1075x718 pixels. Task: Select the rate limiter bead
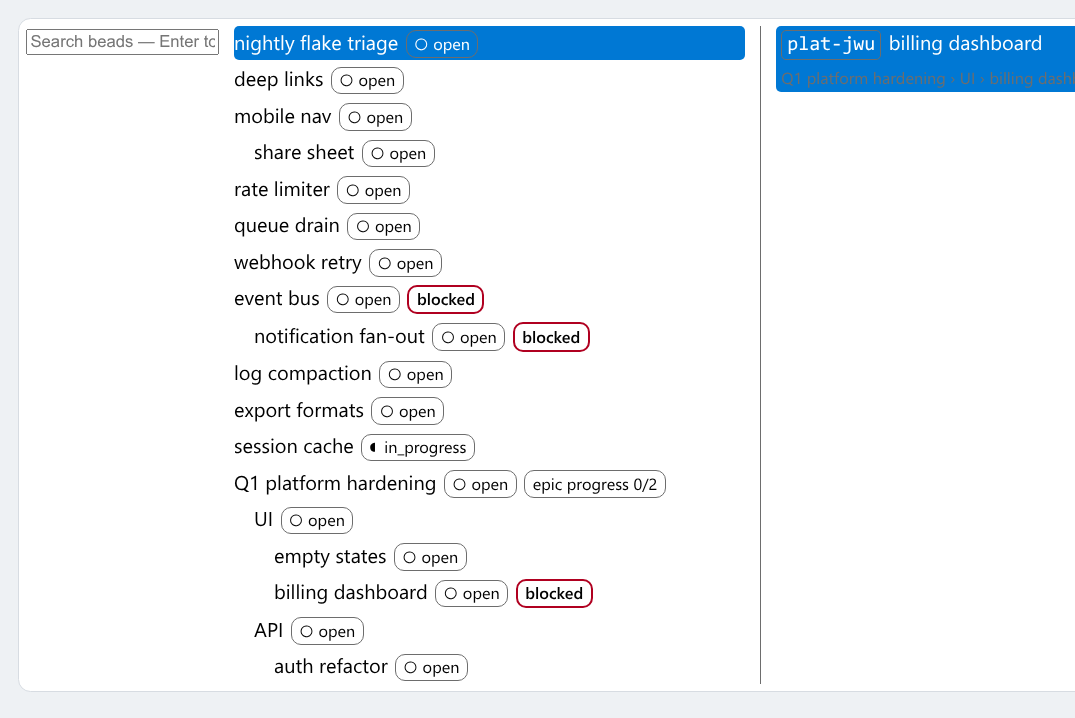pos(282,189)
